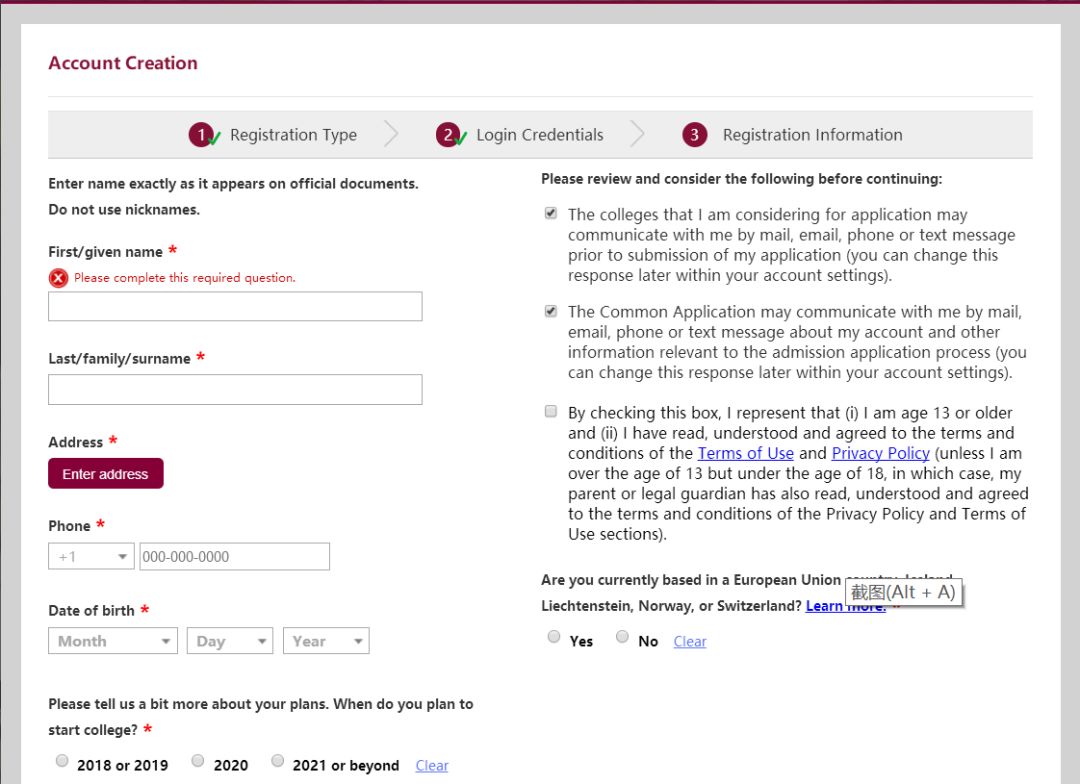The height and width of the screenshot is (784, 1080).
Task: Click the phone number 000-000-0000 field
Action: point(234,557)
